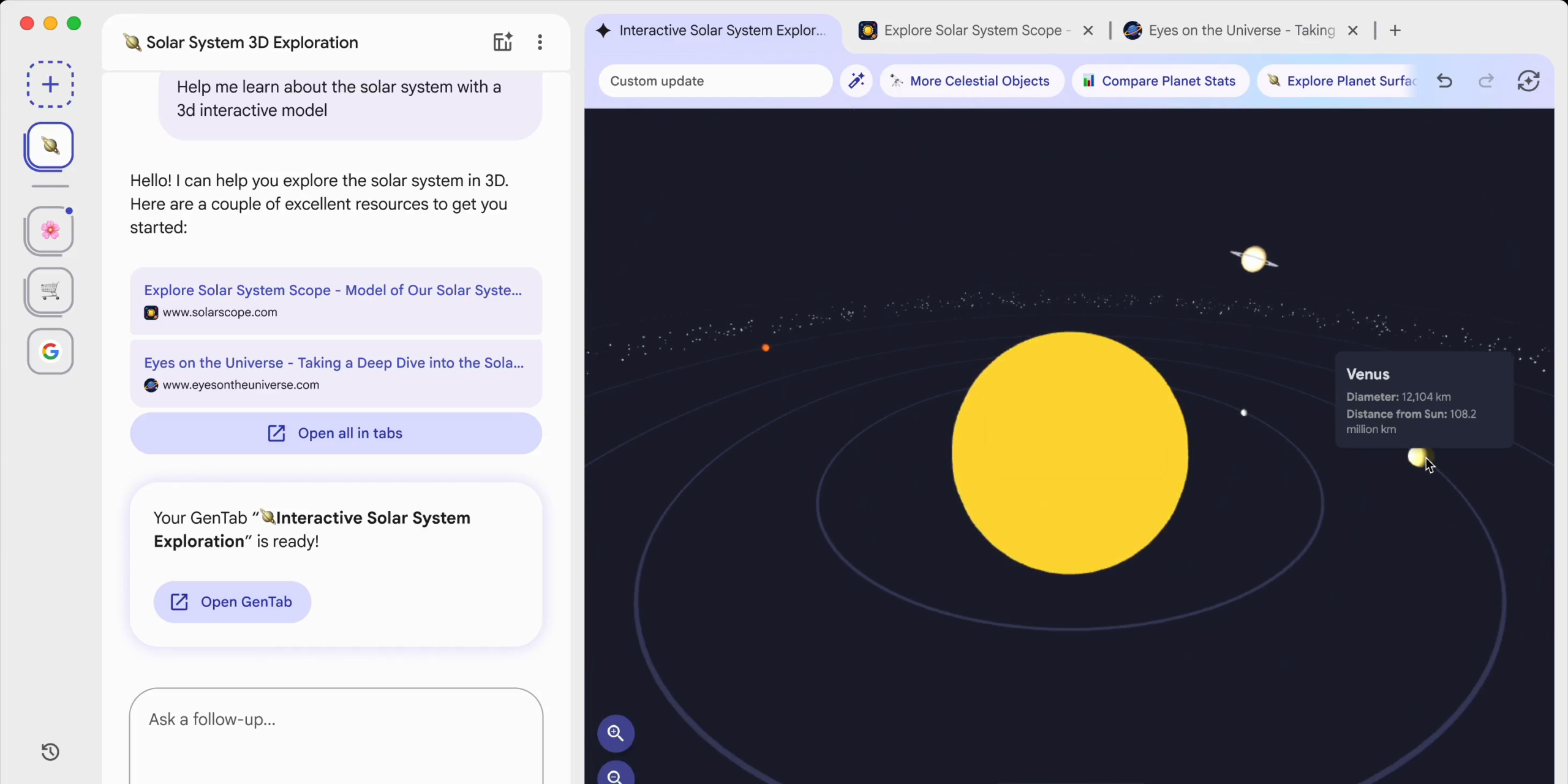Zoom in on the solar system
This screenshot has height=784, width=1568.
coord(616,733)
